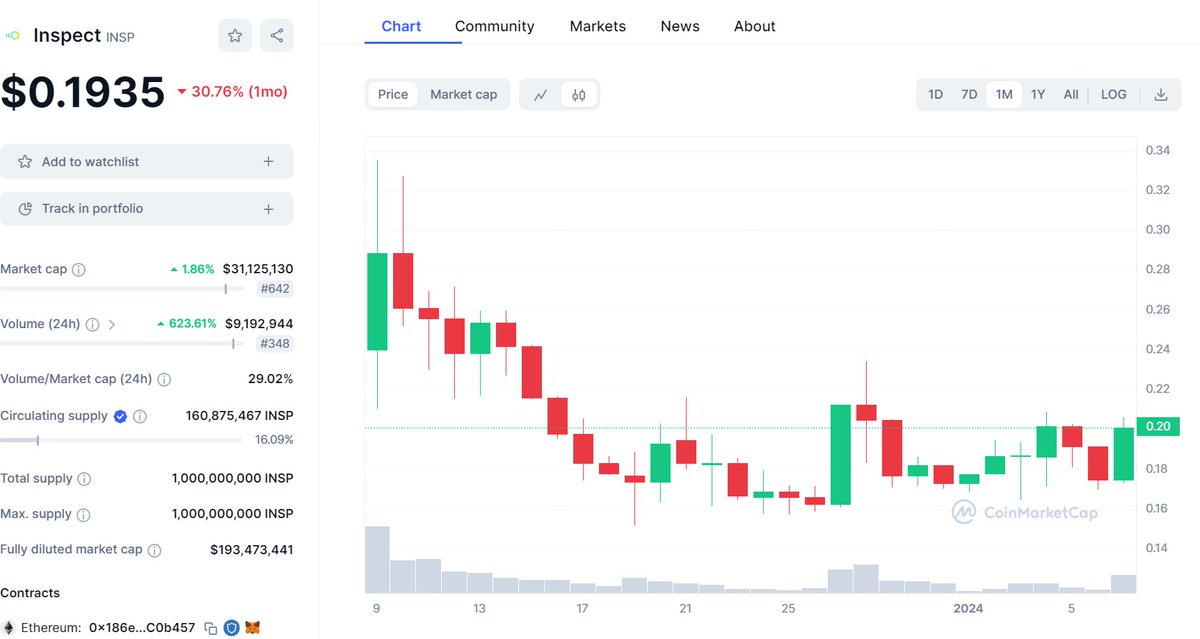Click the shield security icon by contract
This screenshot has width=1200, height=639.
(232, 628)
